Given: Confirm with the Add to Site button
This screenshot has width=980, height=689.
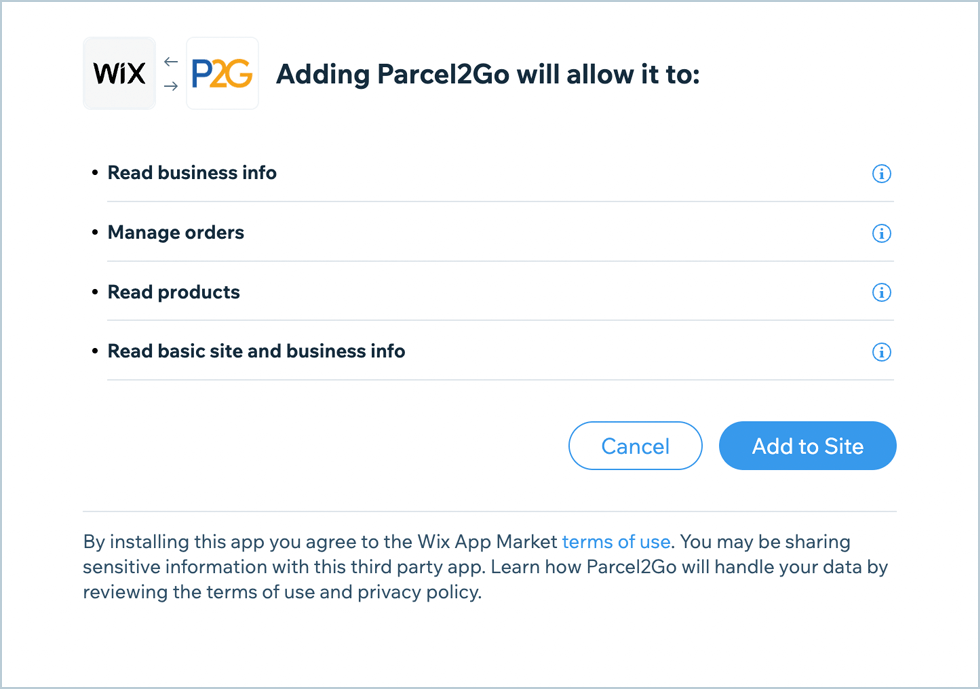Looking at the screenshot, I should click(x=807, y=446).
